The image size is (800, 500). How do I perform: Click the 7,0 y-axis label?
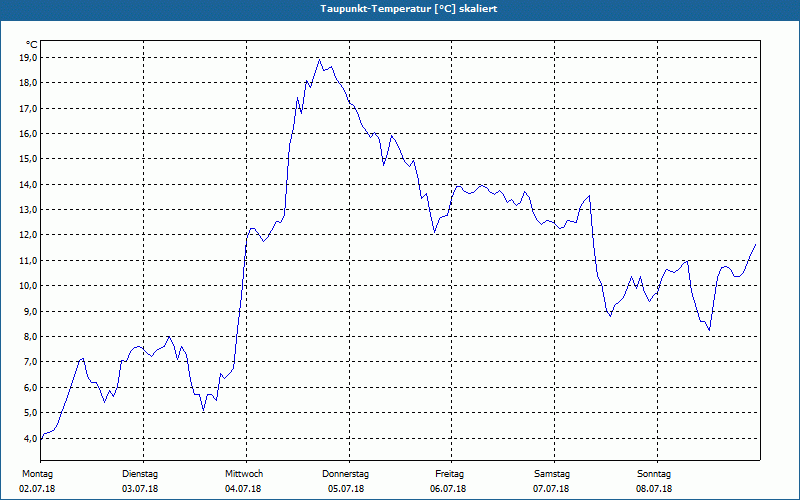[30, 362]
